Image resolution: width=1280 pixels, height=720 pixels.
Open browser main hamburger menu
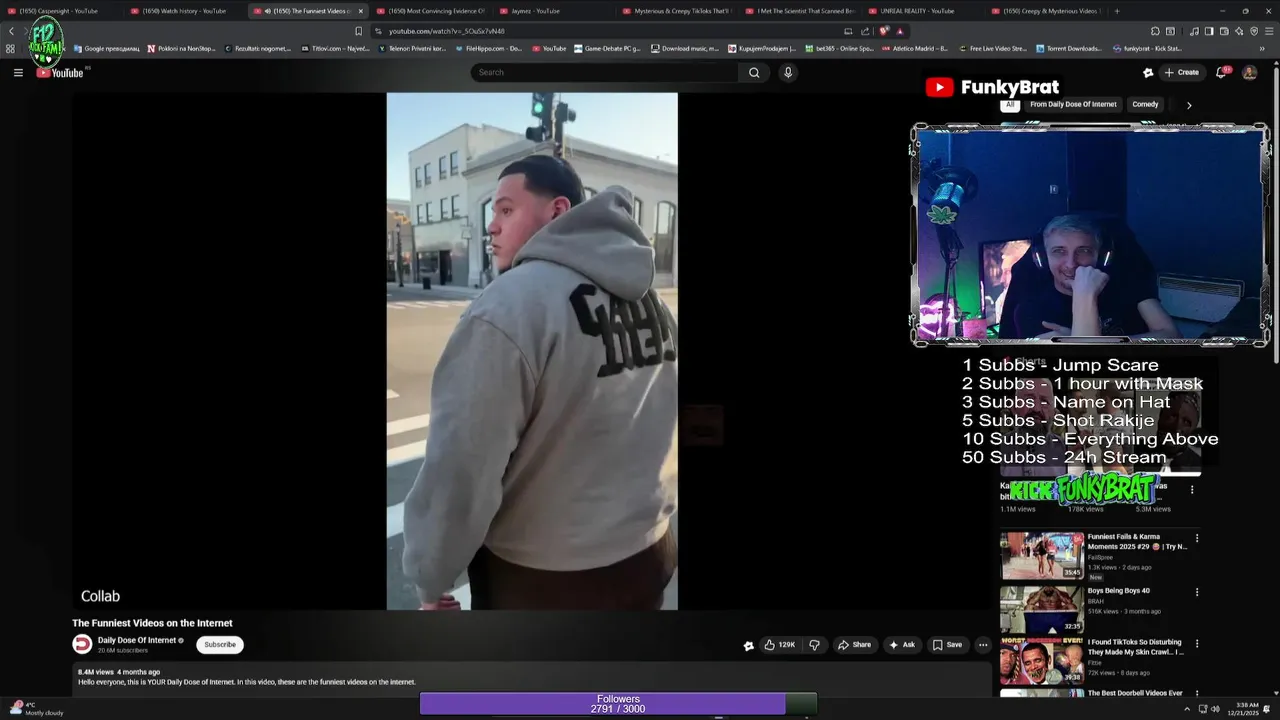[x=1269, y=31]
